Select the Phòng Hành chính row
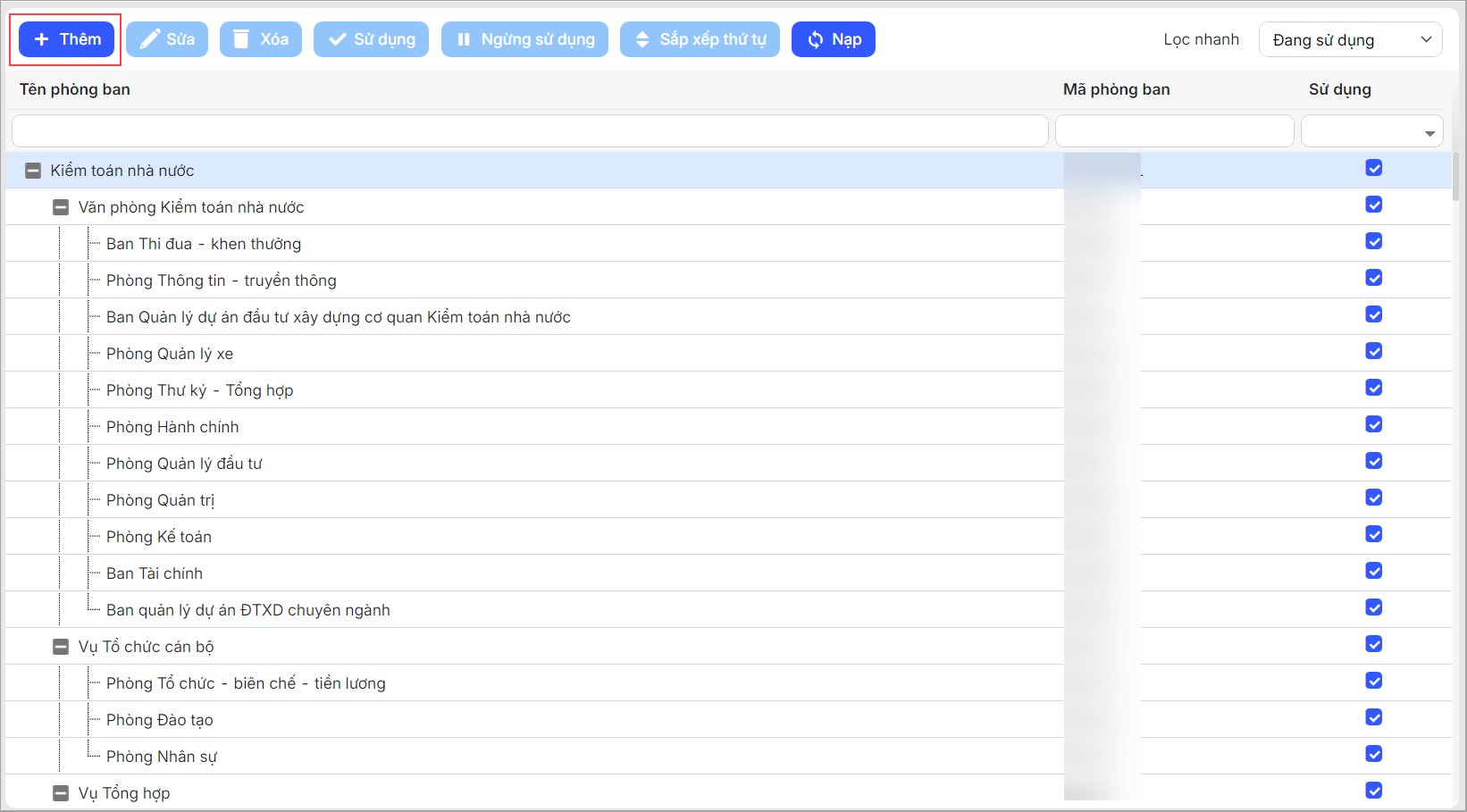The width and height of the screenshot is (1467, 812). coord(172,427)
